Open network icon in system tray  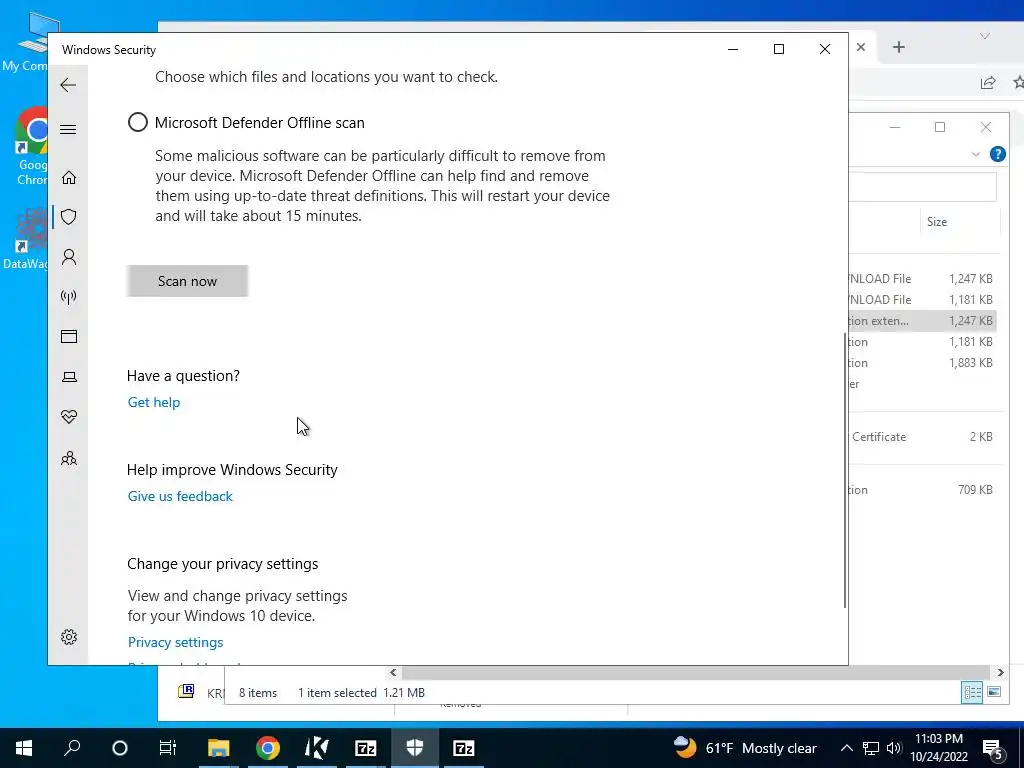click(871, 748)
